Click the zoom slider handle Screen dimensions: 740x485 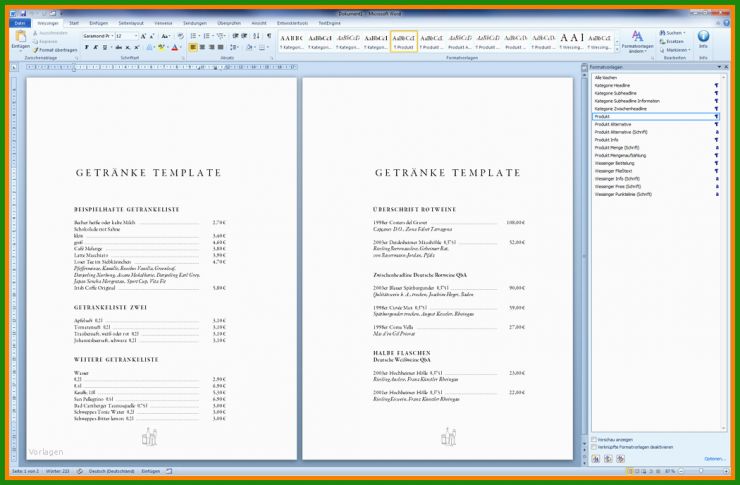[x=701, y=471]
